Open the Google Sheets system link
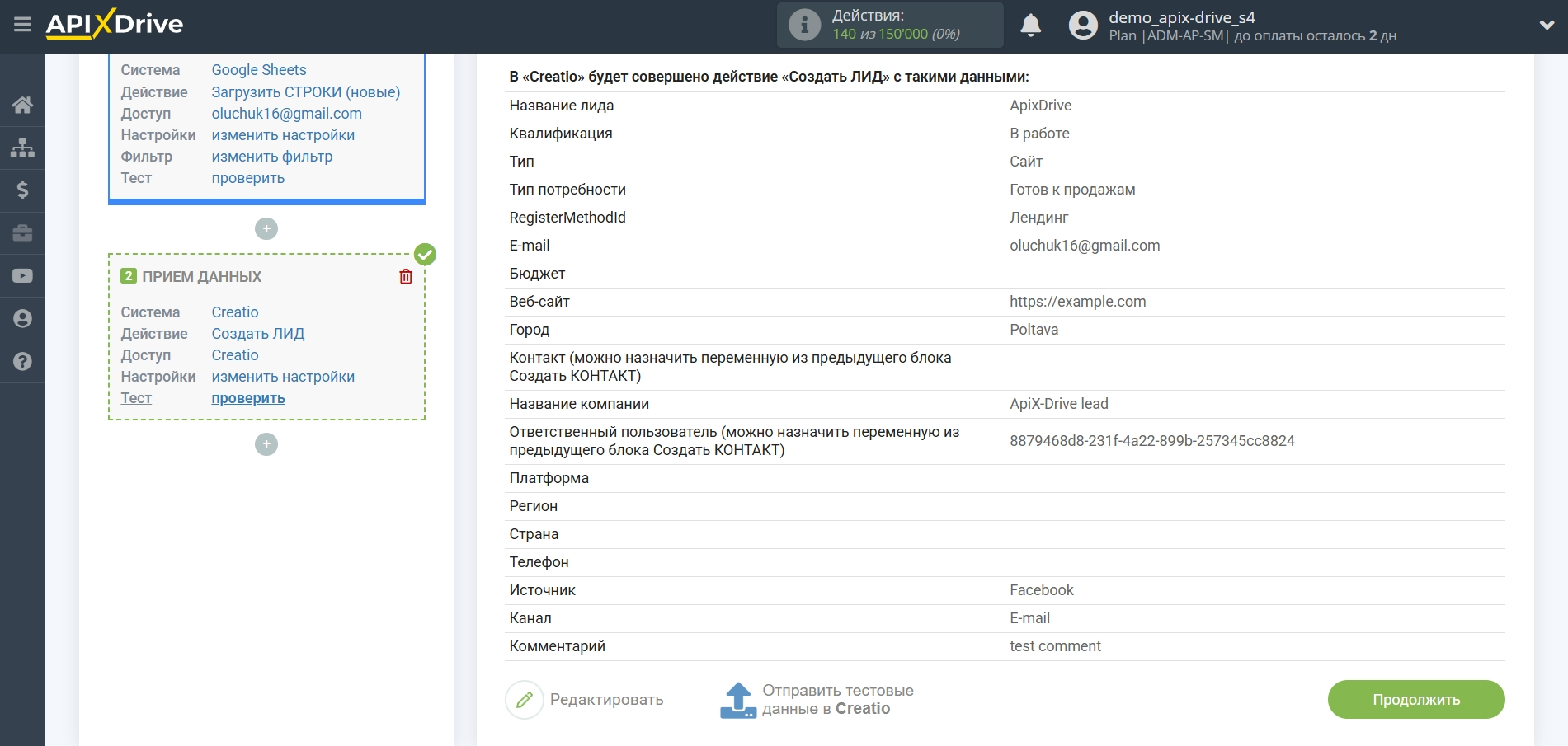 [258, 70]
